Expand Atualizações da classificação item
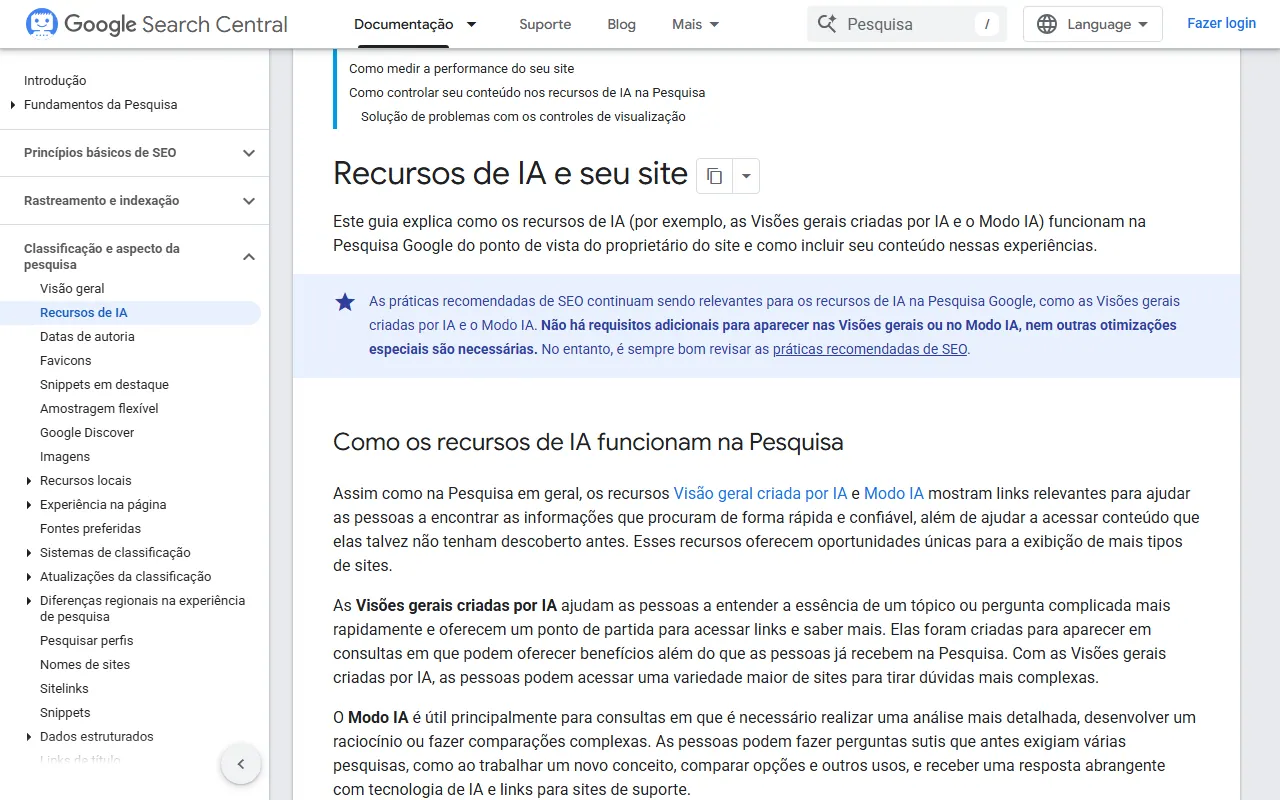This screenshot has height=800, width=1280. pos(29,577)
